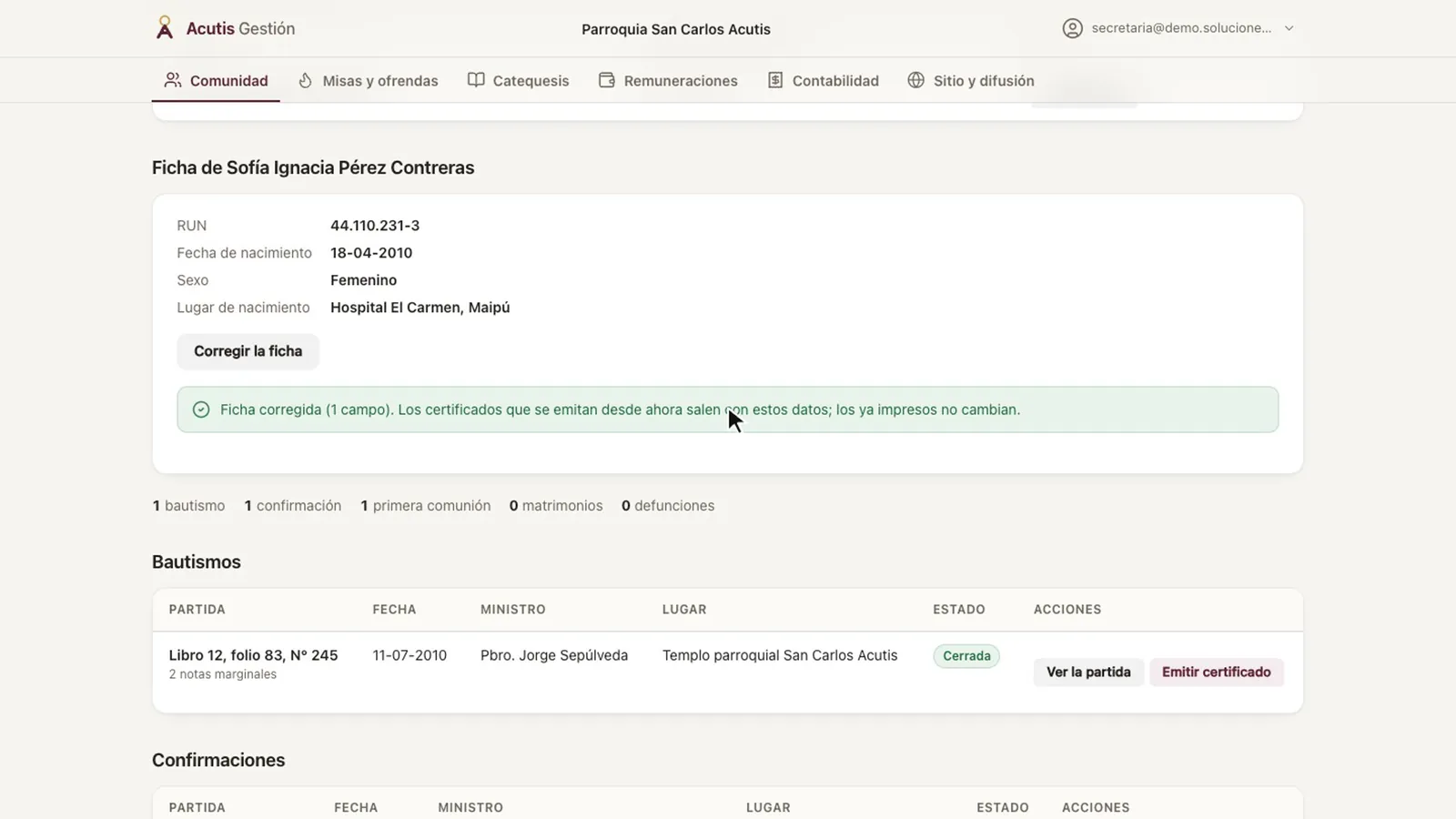Viewport: 1456px width, 819px height.
Task: Click Templo parroquial San Carlos Acutis
Action: pos(780,655)
